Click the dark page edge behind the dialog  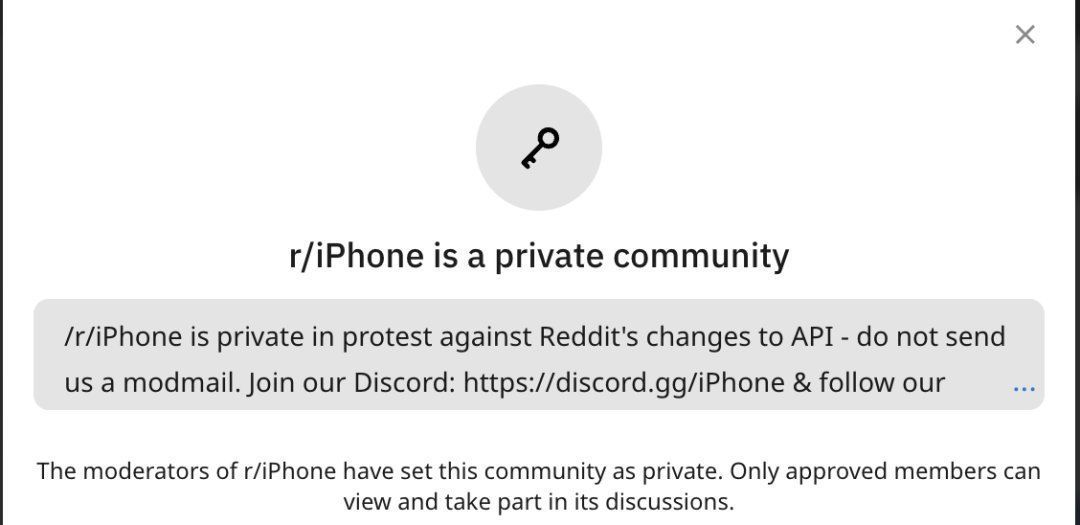pos(2,262)
